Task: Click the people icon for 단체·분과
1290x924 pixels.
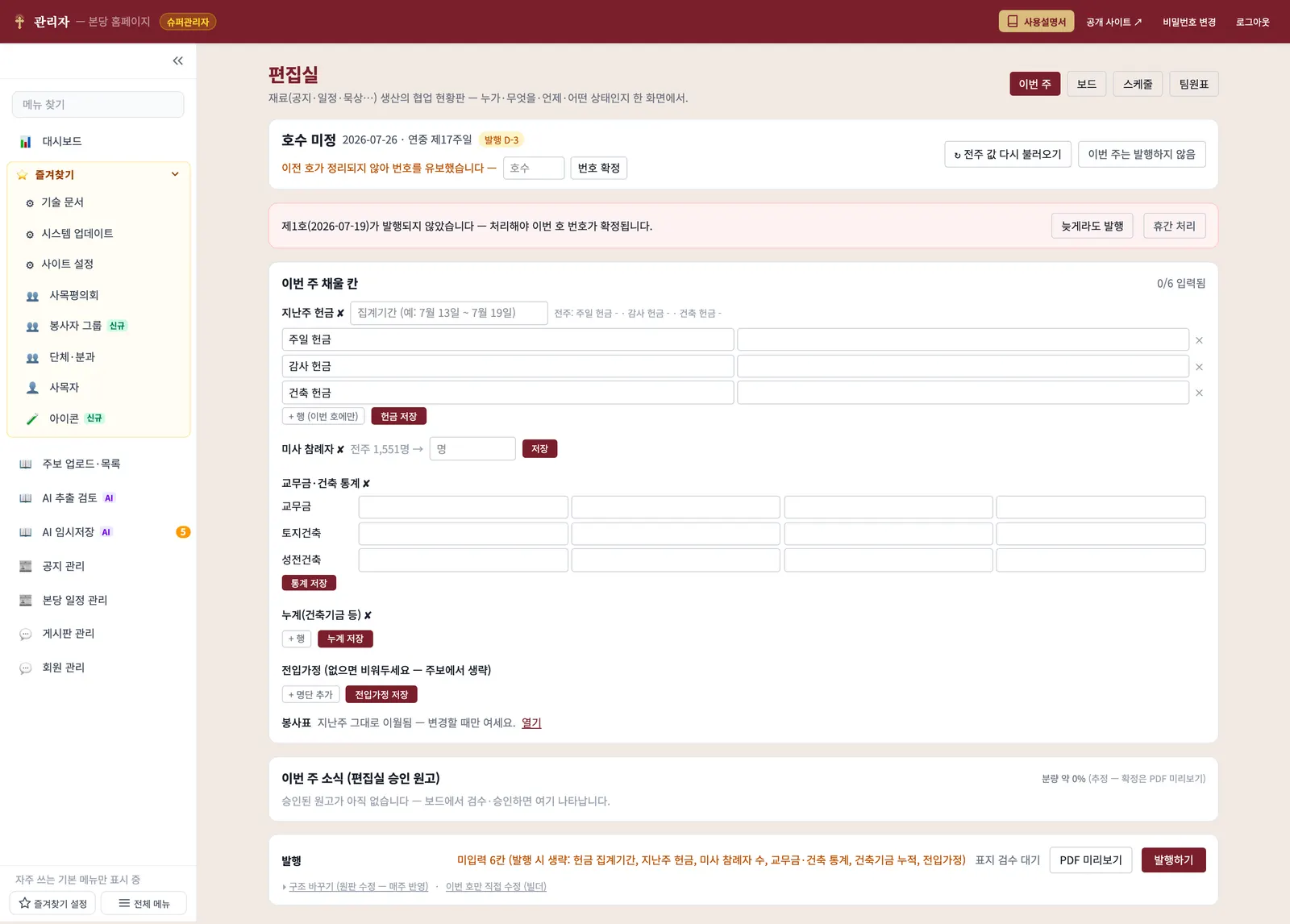Action: point(32,357)
